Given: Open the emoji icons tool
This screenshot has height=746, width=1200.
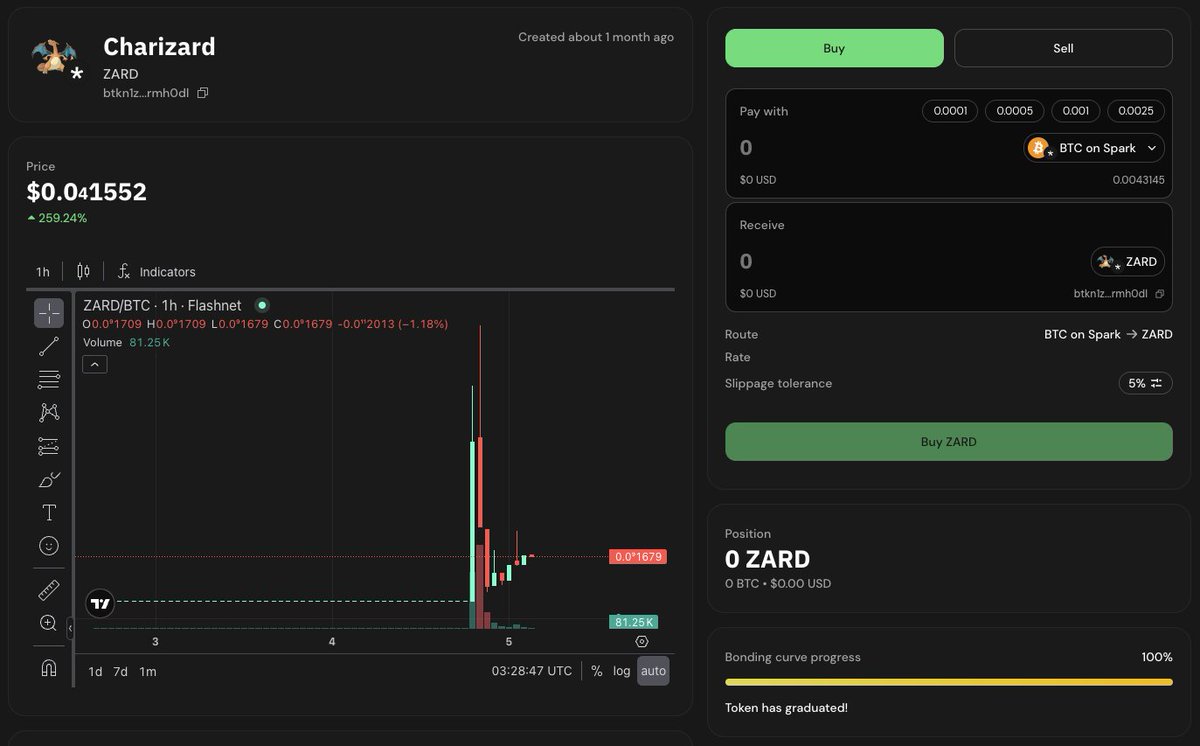Looking at the screenshot, I should tap(48, 545).
